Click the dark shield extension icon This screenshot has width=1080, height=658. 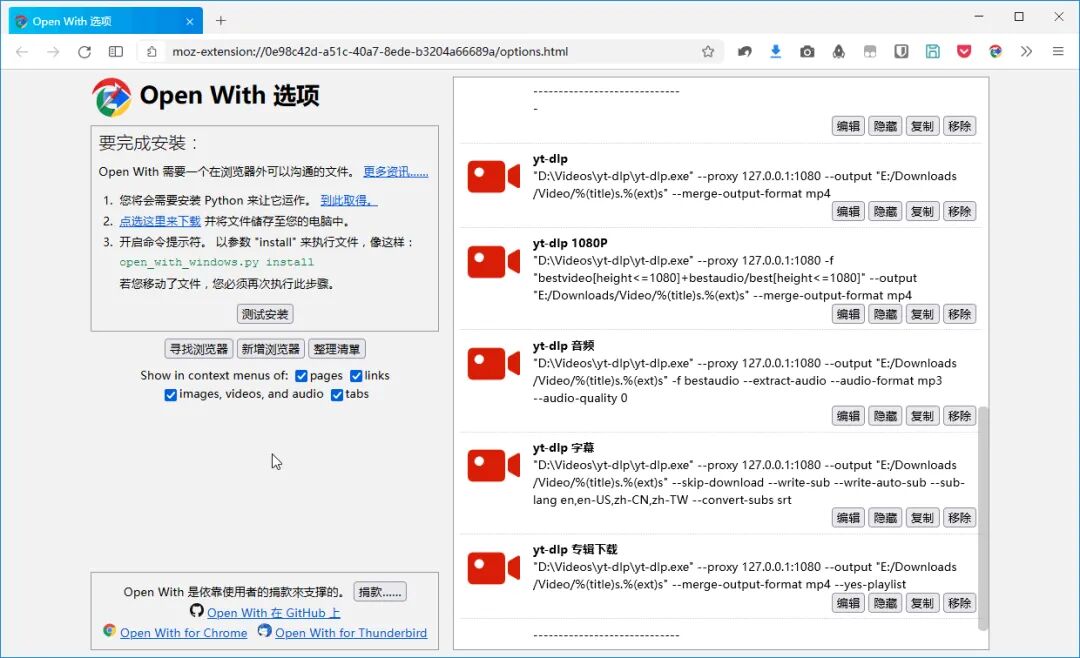(901, 52)
